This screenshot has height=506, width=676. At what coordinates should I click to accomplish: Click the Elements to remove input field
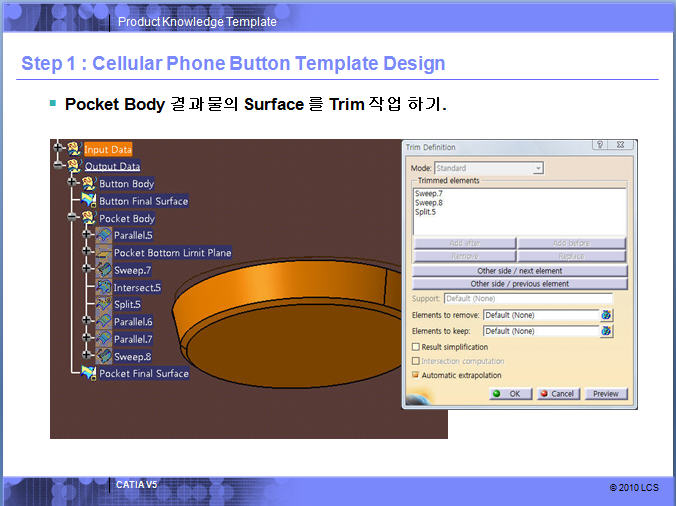539,315
